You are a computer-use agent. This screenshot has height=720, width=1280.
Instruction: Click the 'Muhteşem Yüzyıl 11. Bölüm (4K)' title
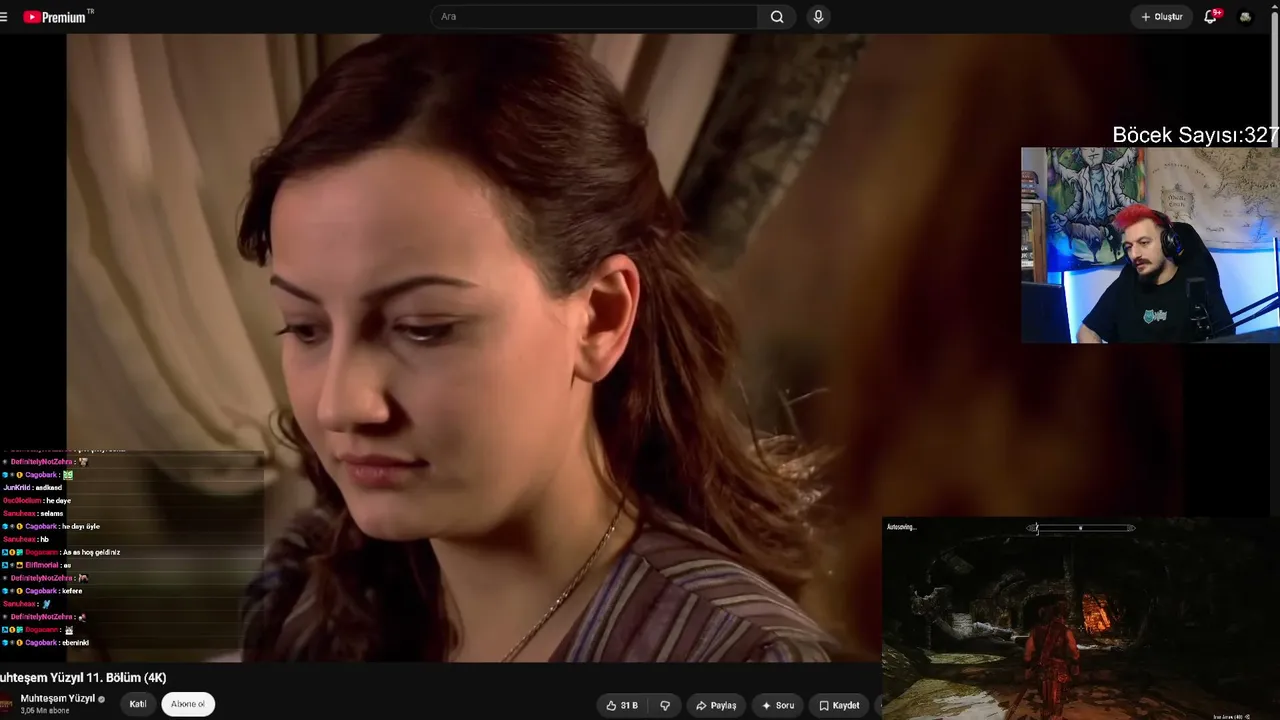pos(84,678)
